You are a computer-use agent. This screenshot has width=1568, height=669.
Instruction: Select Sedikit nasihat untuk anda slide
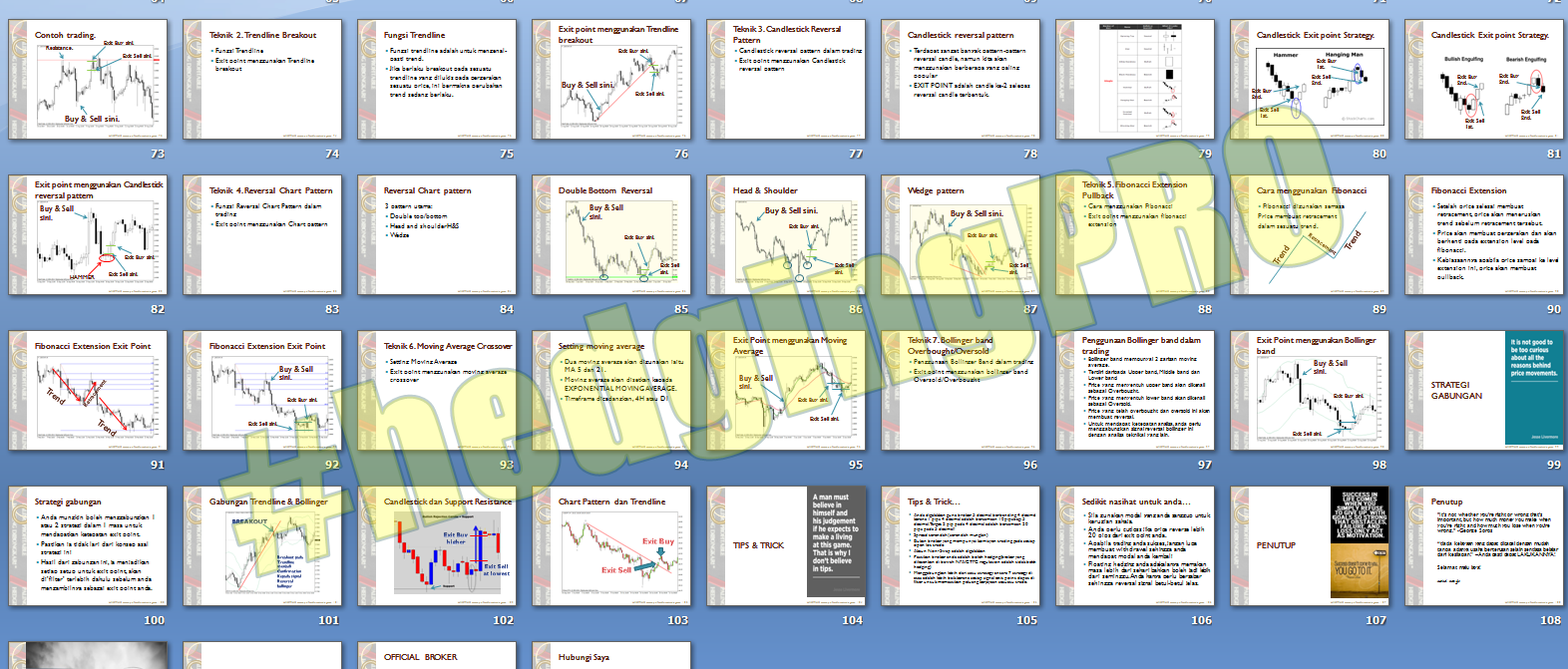point(1135,546)
